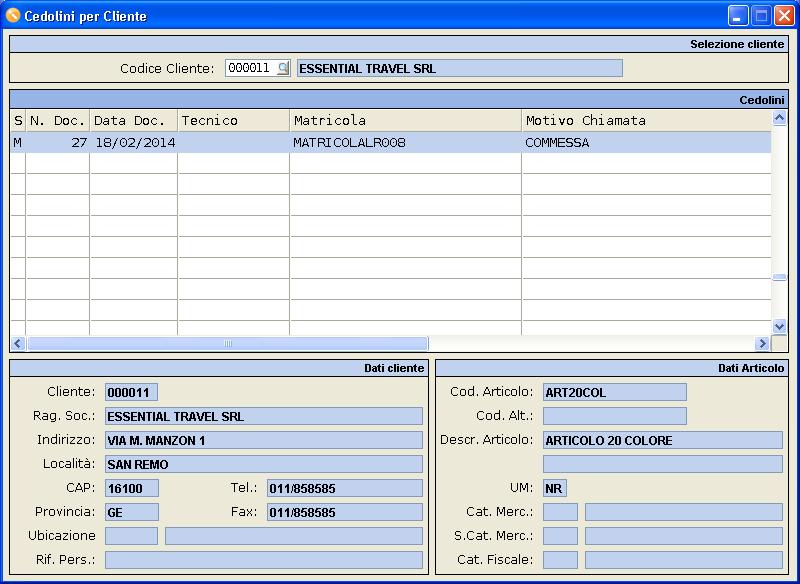Click the Matricola column header
The image size is (800, 584).
pos(406,121)
